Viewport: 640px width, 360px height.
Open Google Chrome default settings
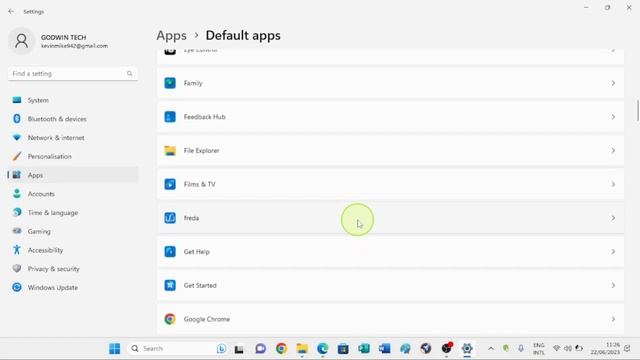[390, 319]
